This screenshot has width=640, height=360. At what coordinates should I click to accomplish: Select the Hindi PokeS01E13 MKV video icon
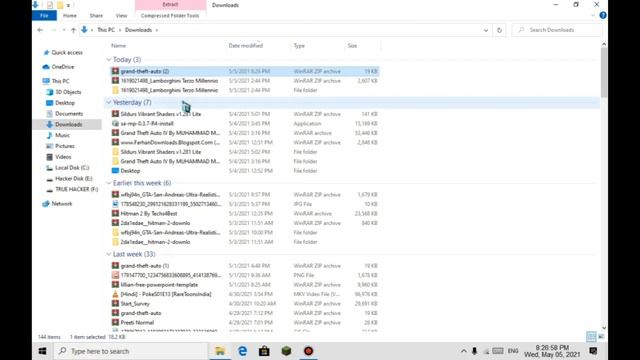click(x=116, y=294)
